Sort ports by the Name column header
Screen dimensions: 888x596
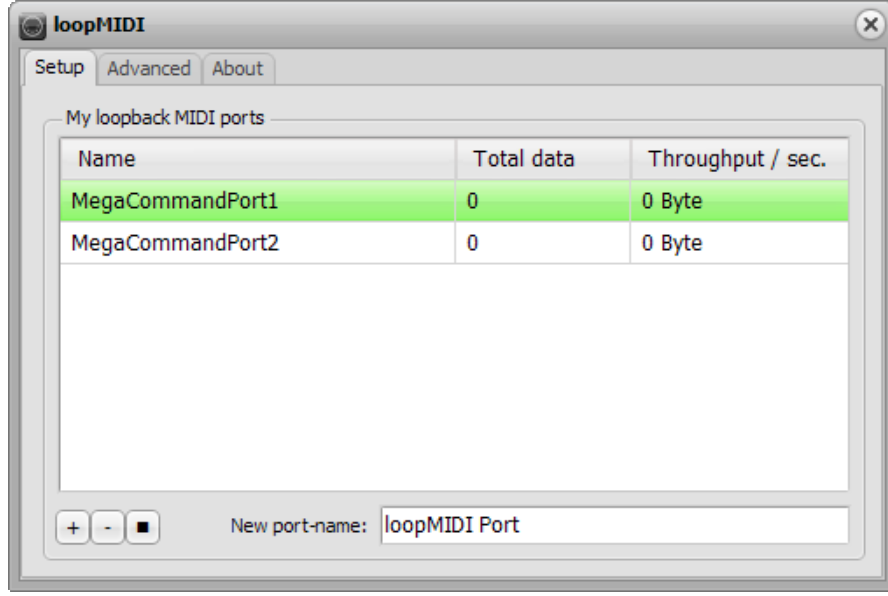coord(257,159)
